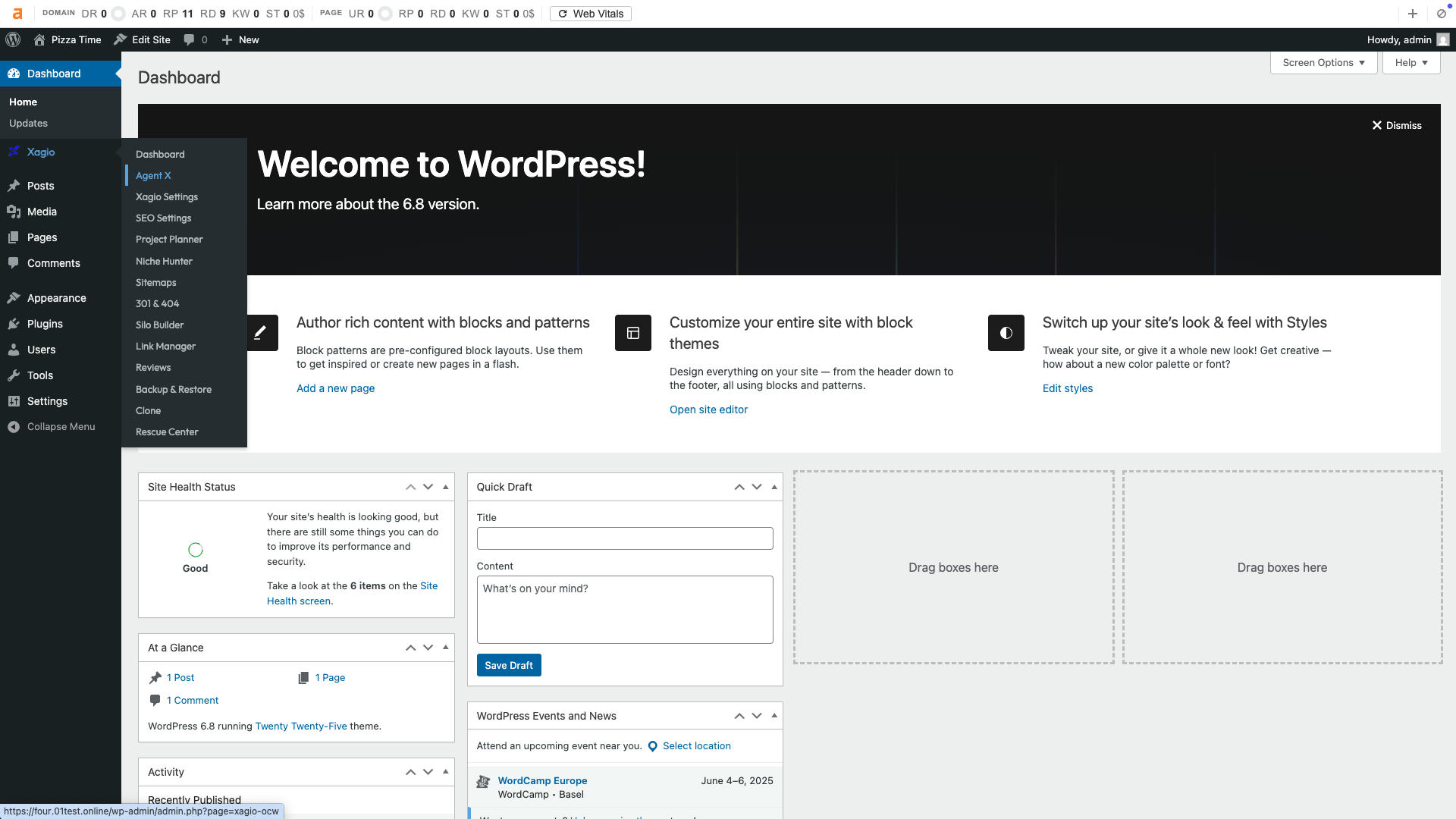Screen dimensions: 1456x819
Task: Open Silo Builder in the Xagio submenu
Action: [159, 325]
